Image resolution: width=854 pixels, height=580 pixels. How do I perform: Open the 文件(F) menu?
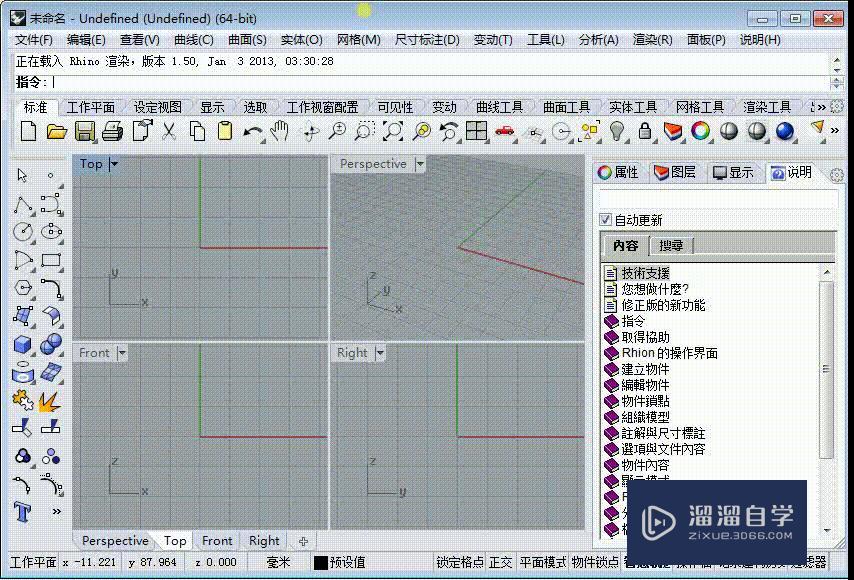(x=34, y=40)
